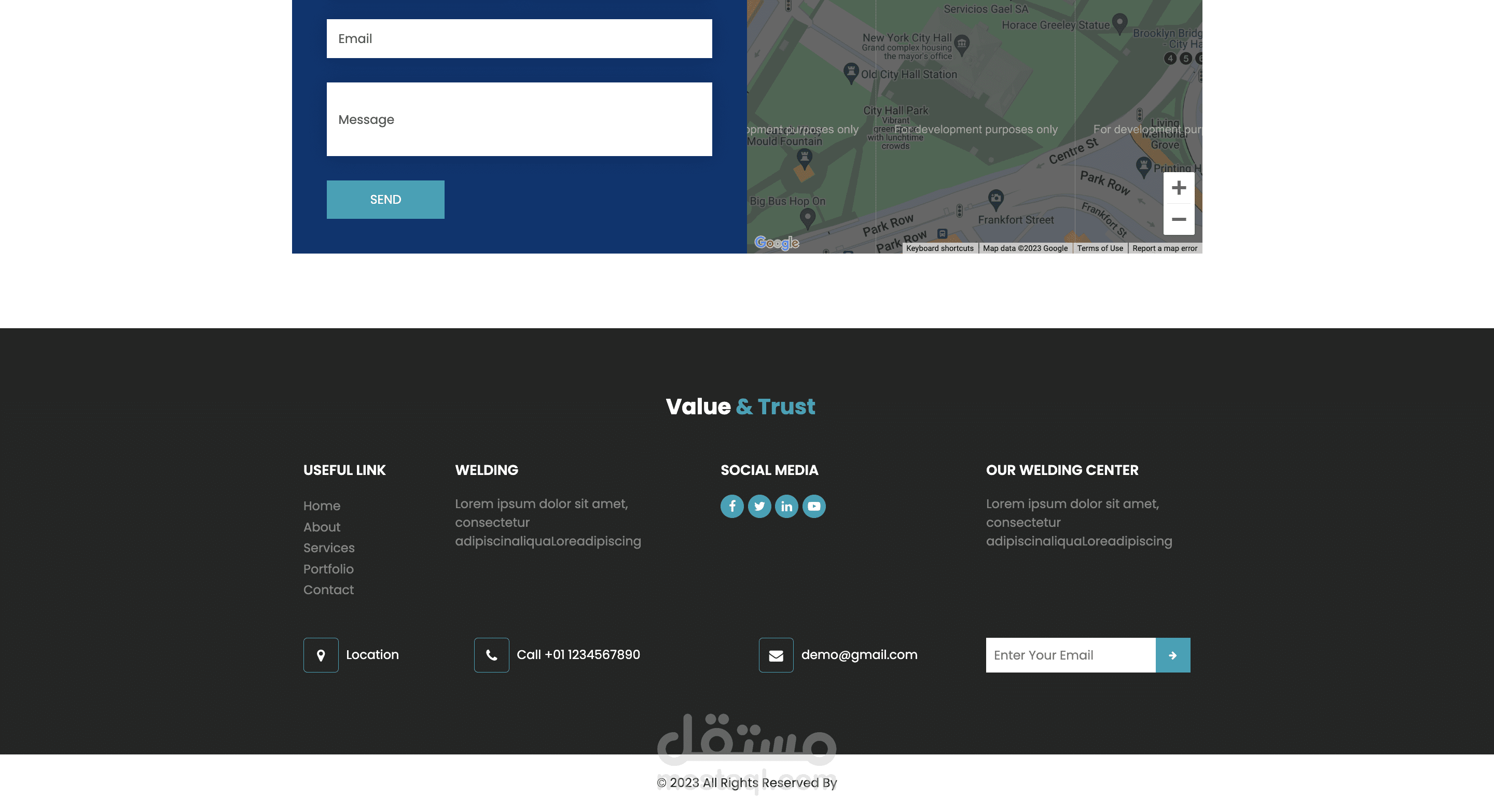Viewport: 1494px width, 812px height.
Task: Zoom out on the map
Action: [1179, 219]
